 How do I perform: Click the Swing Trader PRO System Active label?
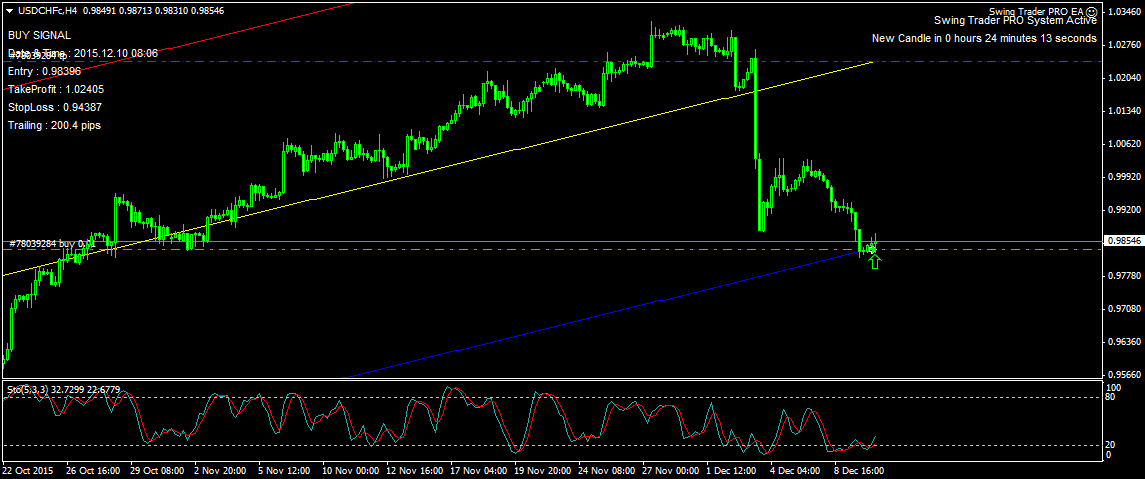1014,20
